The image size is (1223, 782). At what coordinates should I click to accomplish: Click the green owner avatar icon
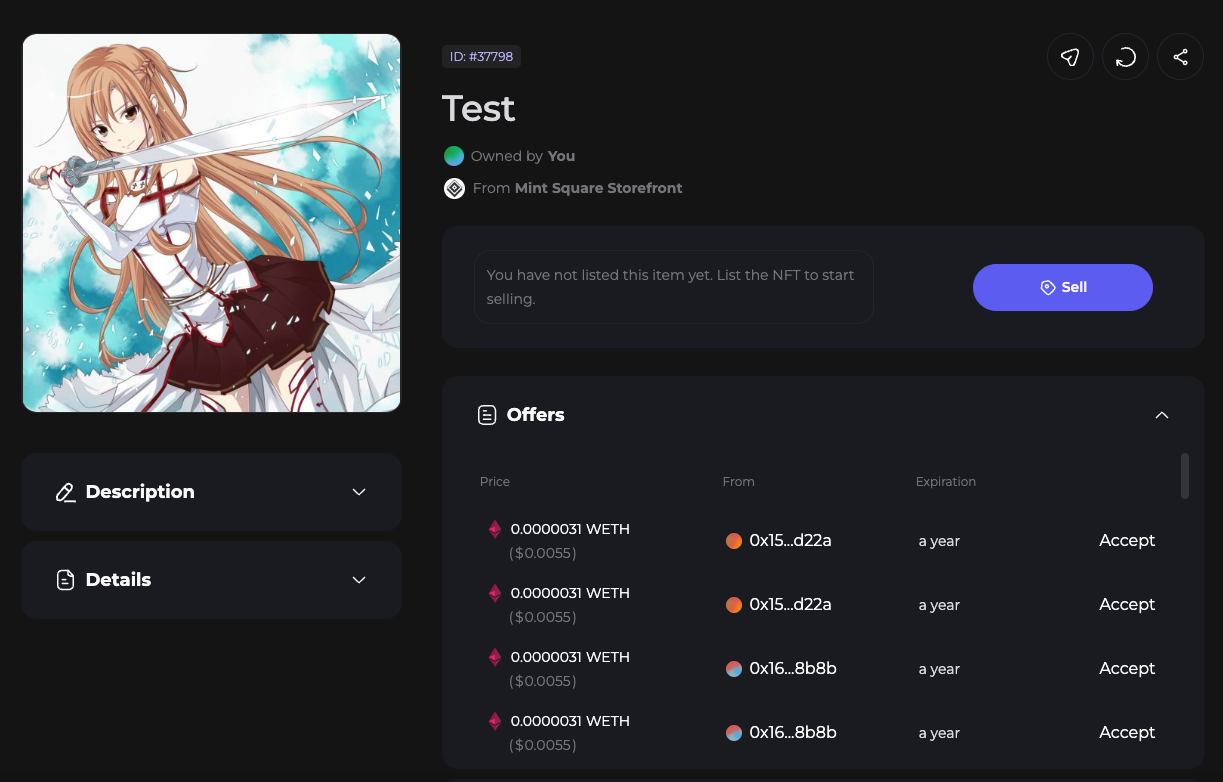tap(454, 156)
